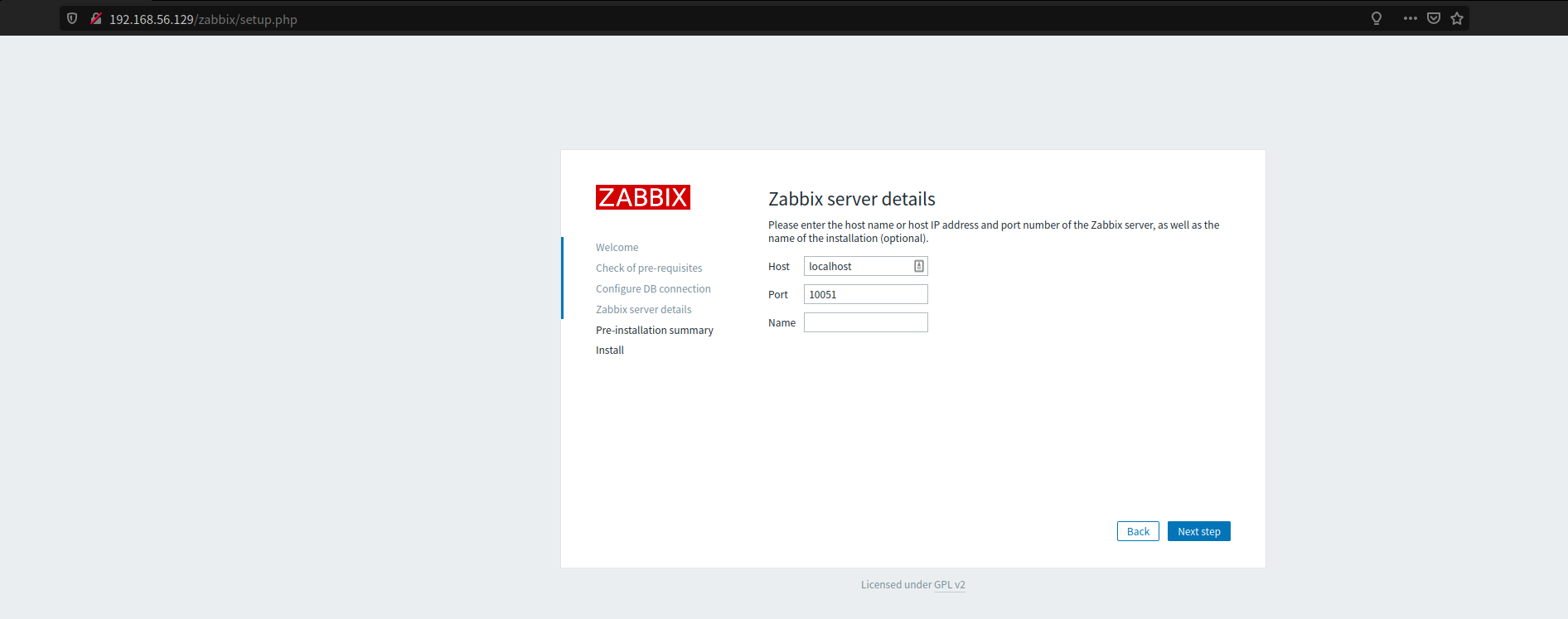Click the Port label
1568x619 pixels.
(778, 295)
